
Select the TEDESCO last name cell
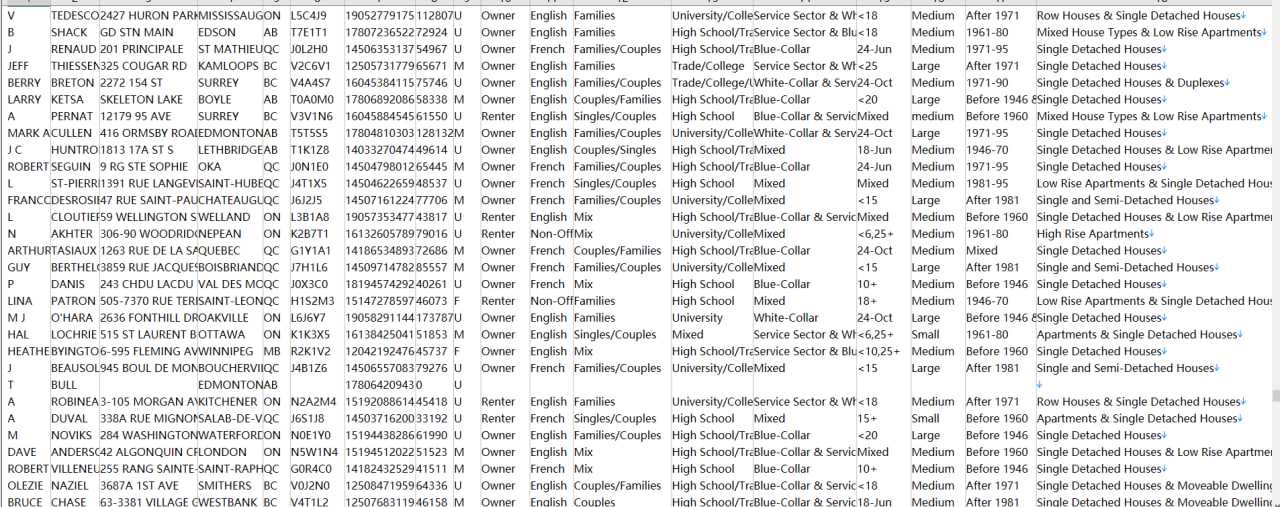tap(74, 16)
